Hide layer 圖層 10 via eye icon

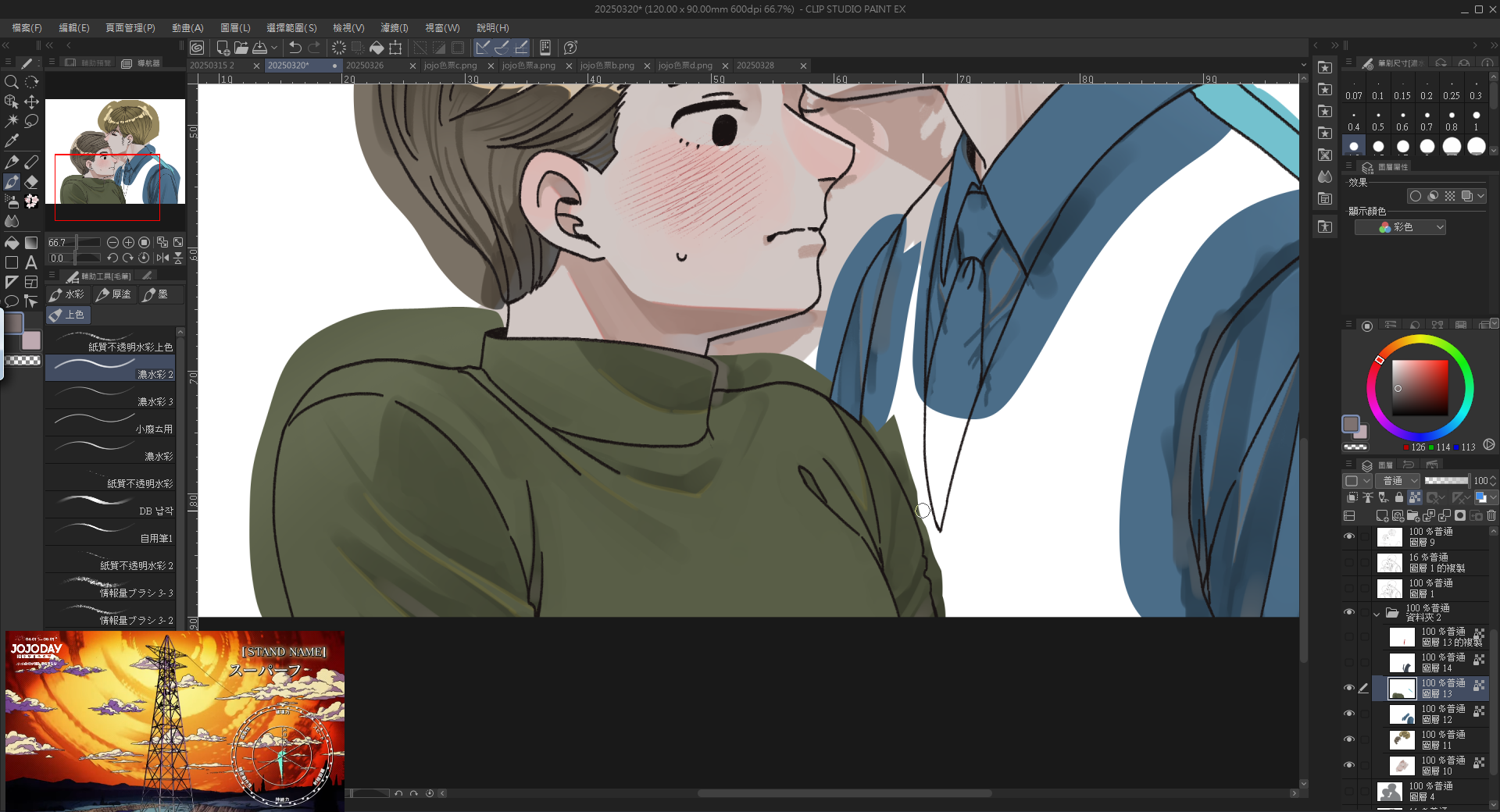[x=1349, y=765]
